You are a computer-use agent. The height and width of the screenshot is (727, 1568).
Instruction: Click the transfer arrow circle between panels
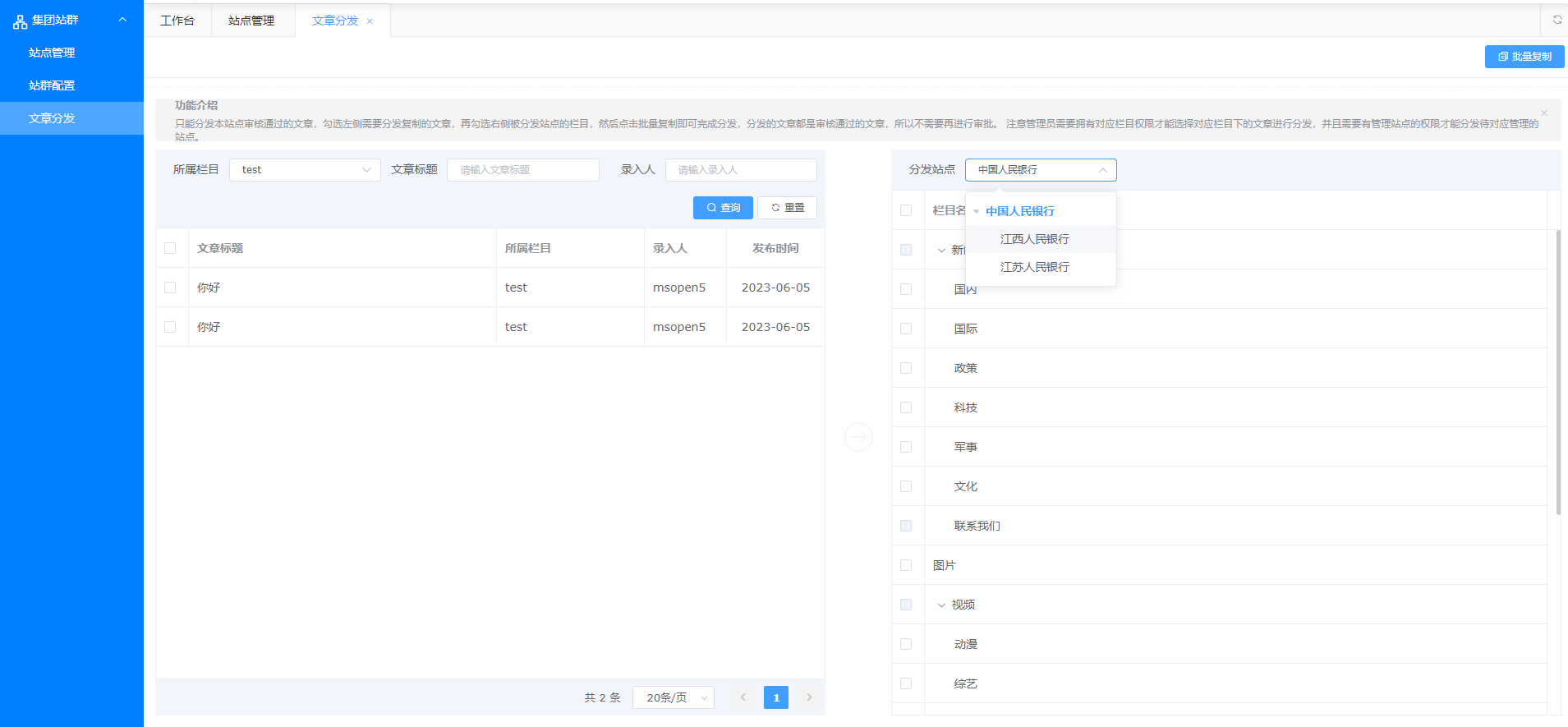pos(858,437)
